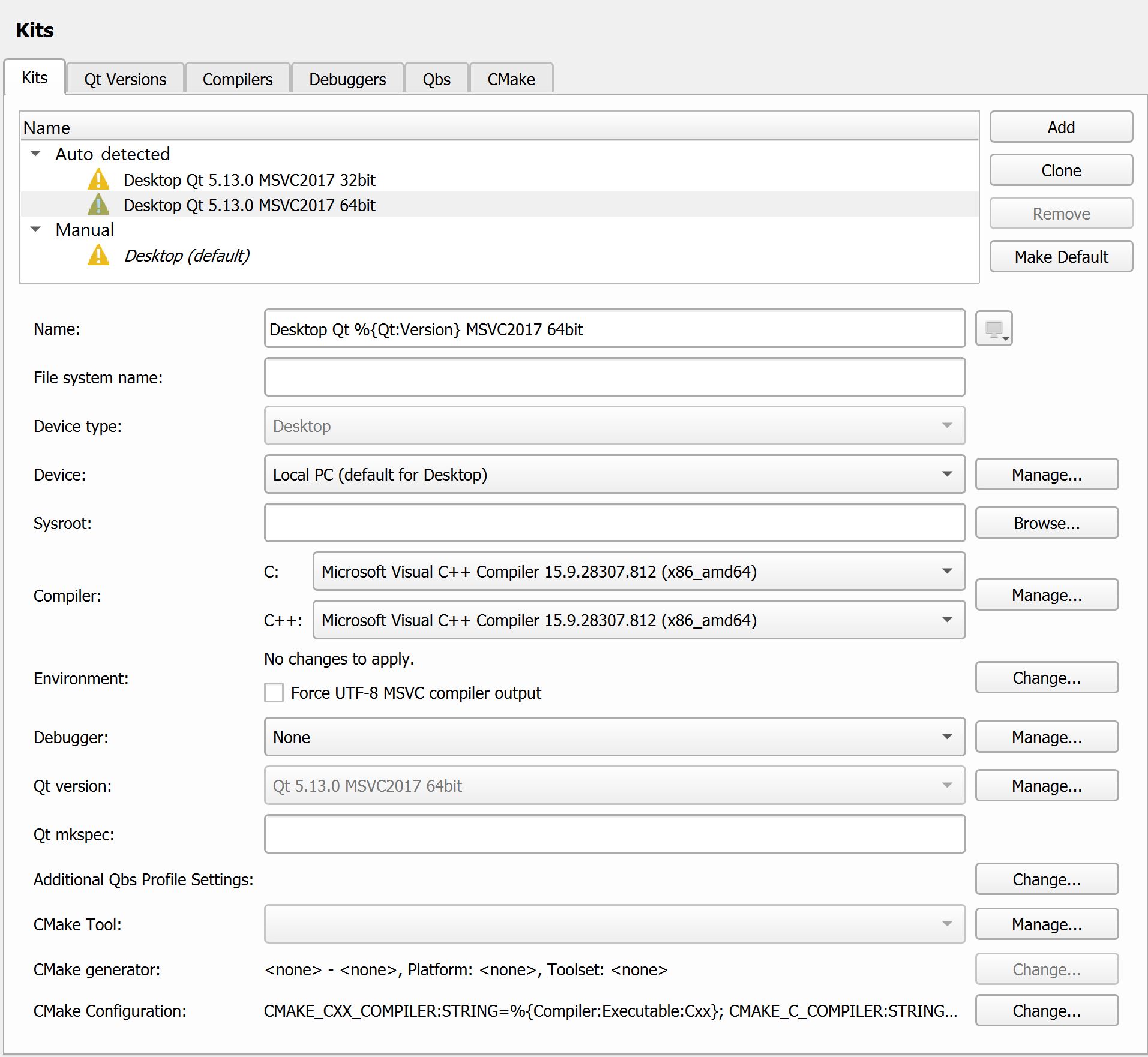Screen dimensions: 1148x1057
Task: Open the C compiler dropdown
Action: click(x=638, y=572)
